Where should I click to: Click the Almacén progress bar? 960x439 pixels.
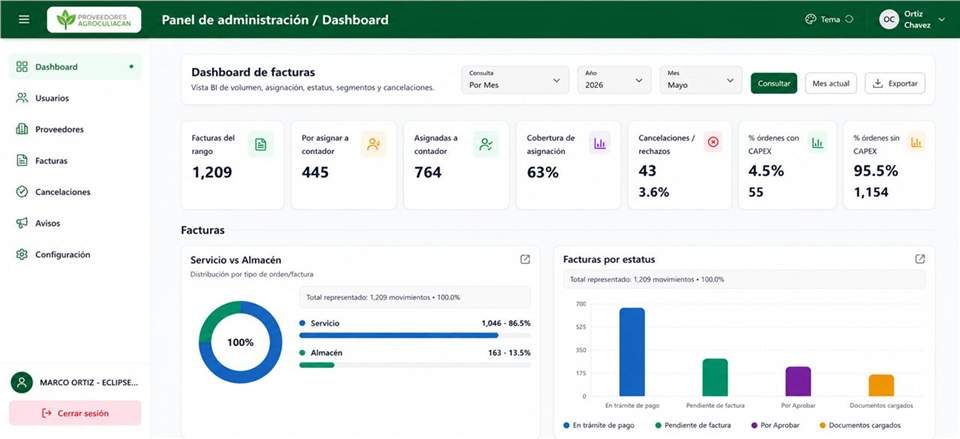(414, 365)
